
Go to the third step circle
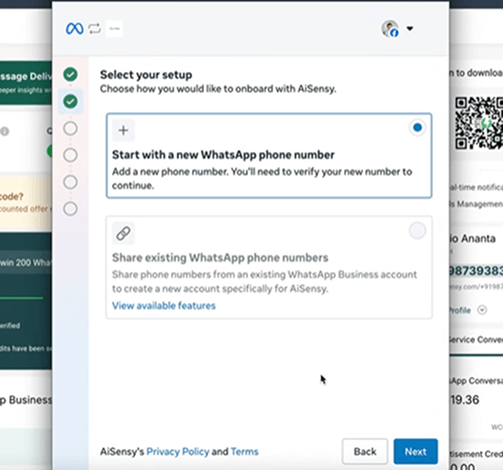(x=70, y=128)
